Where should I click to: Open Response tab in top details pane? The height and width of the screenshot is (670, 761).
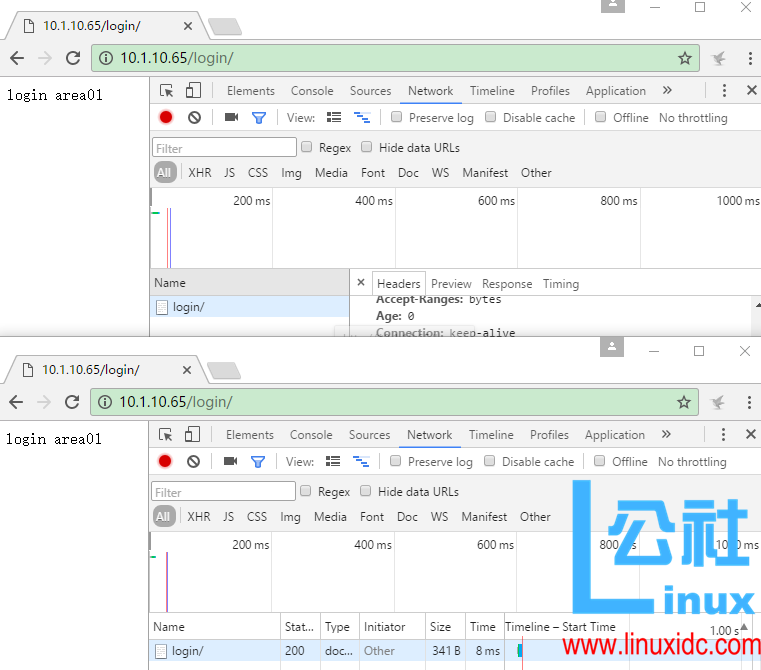click(507, 284)
